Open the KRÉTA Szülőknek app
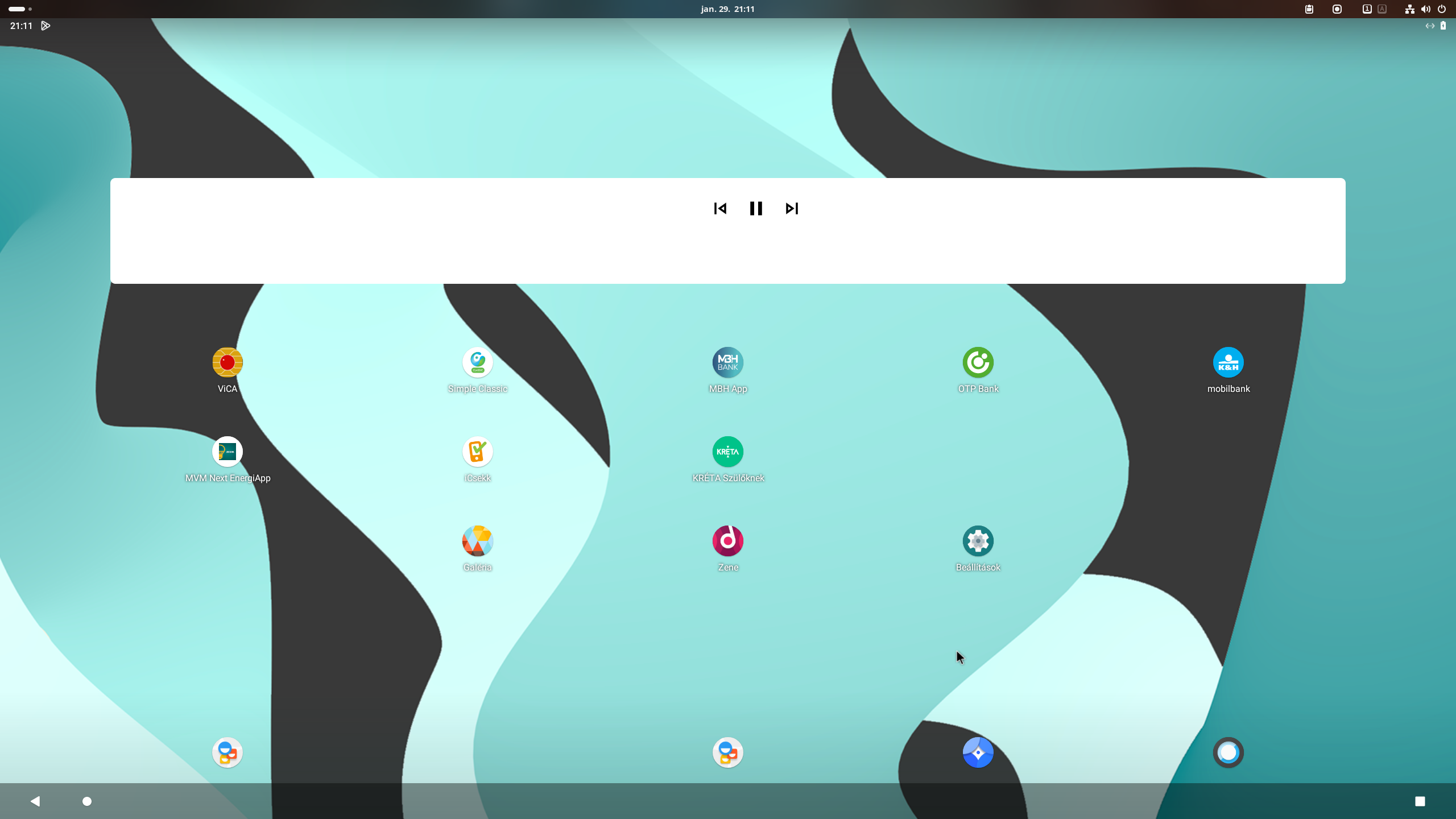 [727, 452]
